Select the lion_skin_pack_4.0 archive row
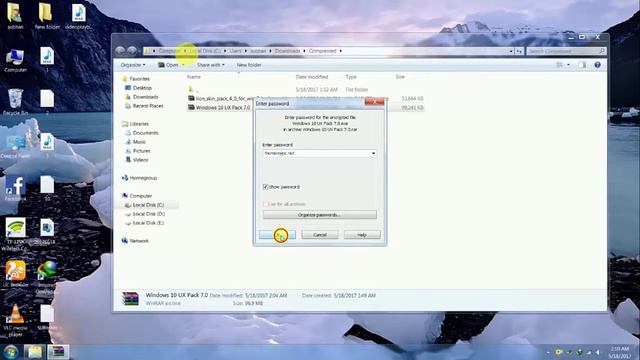640x360 pixels. point(305,98)
